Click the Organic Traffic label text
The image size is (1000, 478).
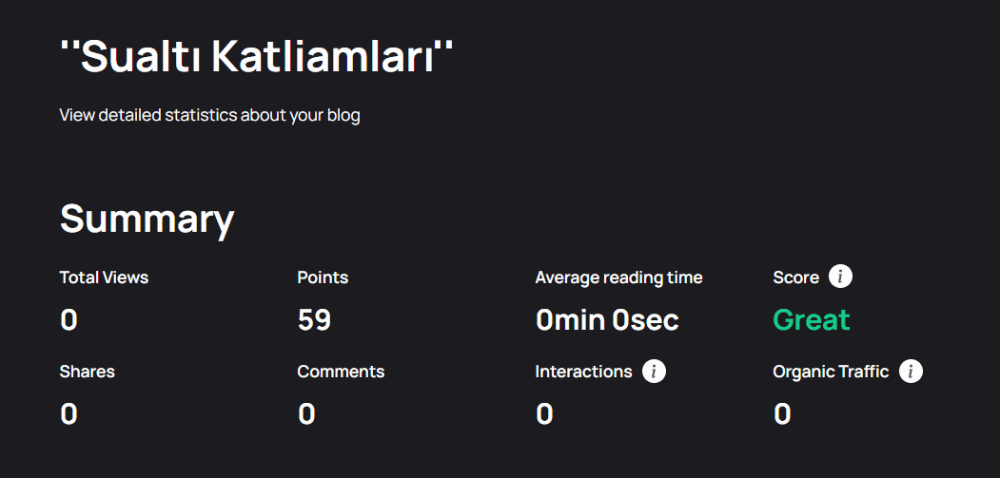click(x=831, y=372)
